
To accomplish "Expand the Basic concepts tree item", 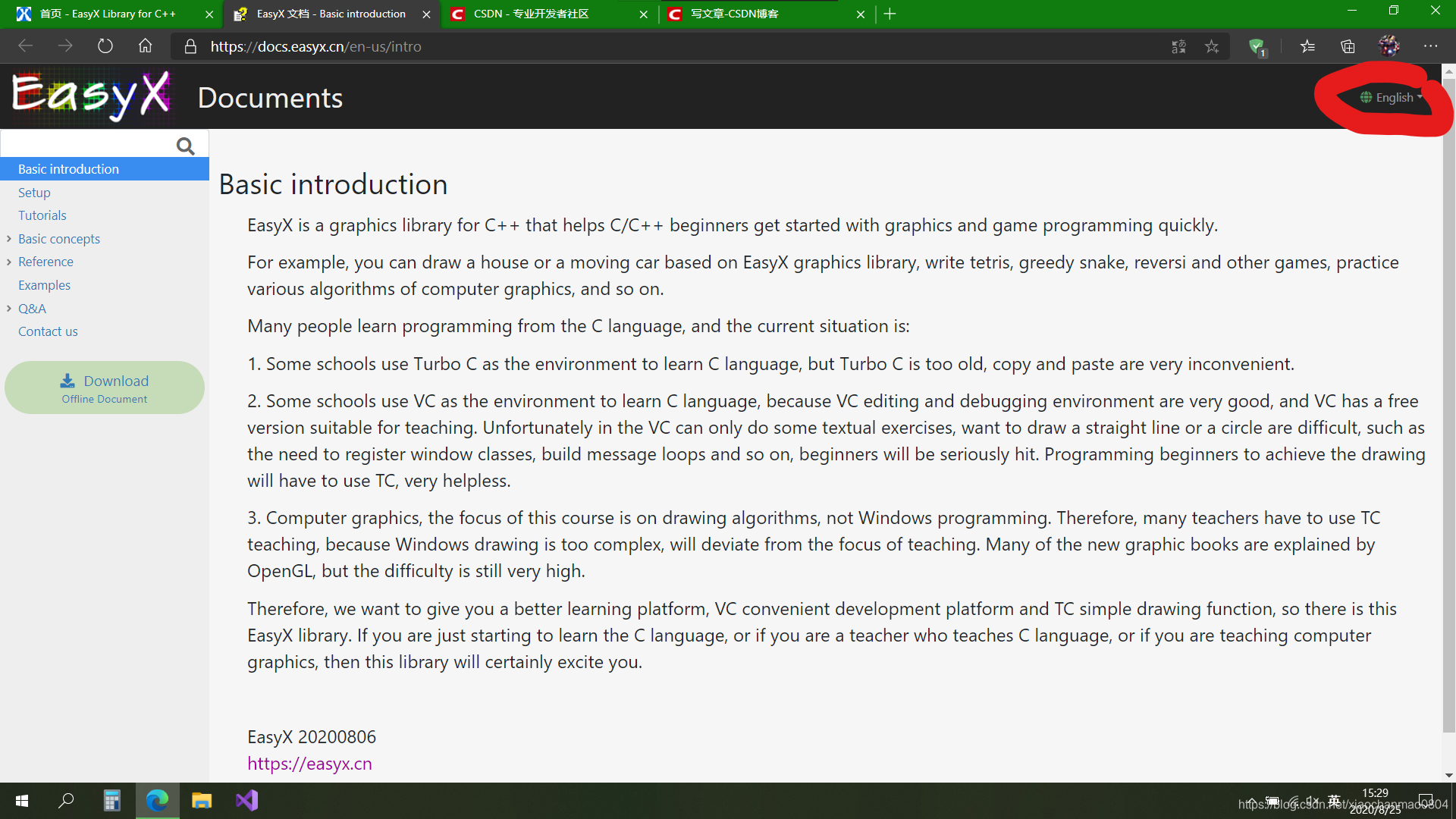I will point(9,239).
